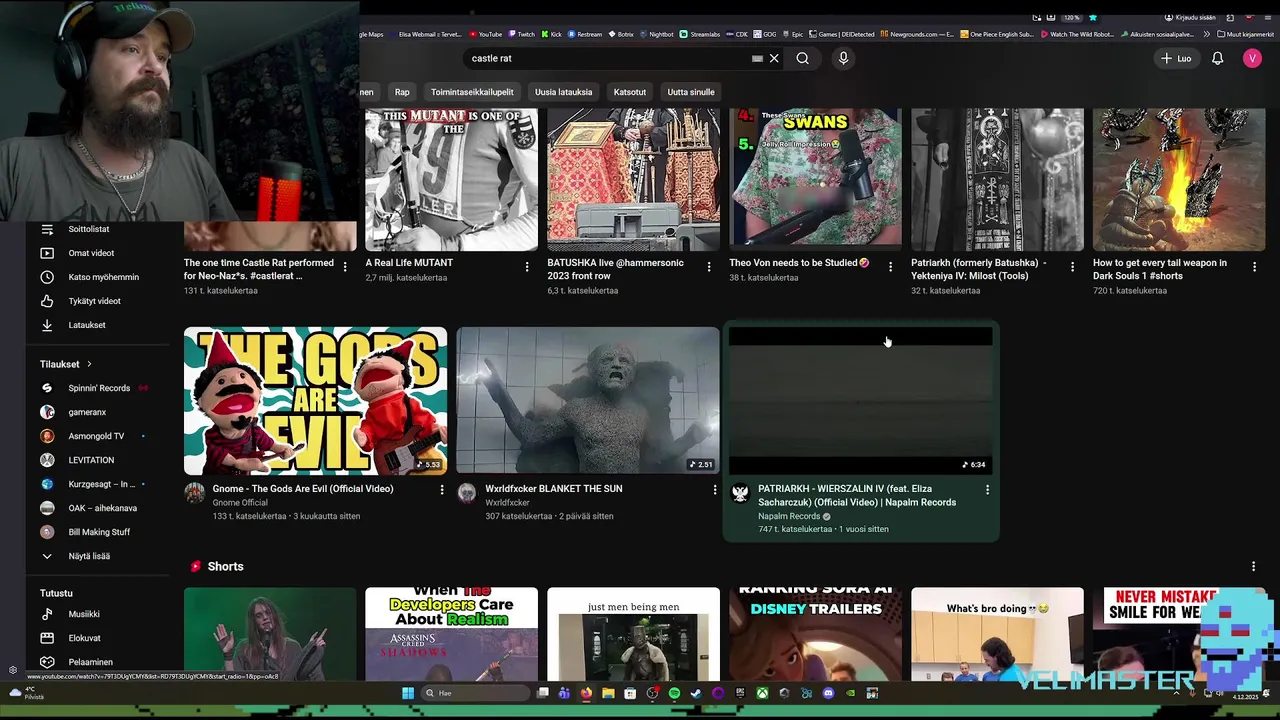The width and height of the screenshot is (1280, 720).
Task: Open options for A Real Life MUTANT
Action: 527,267
